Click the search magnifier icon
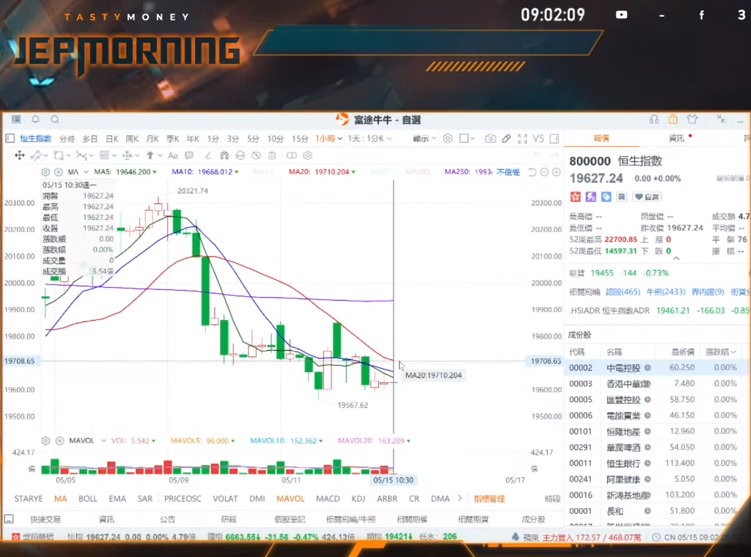The height and width of the screenshot is (557, 751). pos(55,119)
